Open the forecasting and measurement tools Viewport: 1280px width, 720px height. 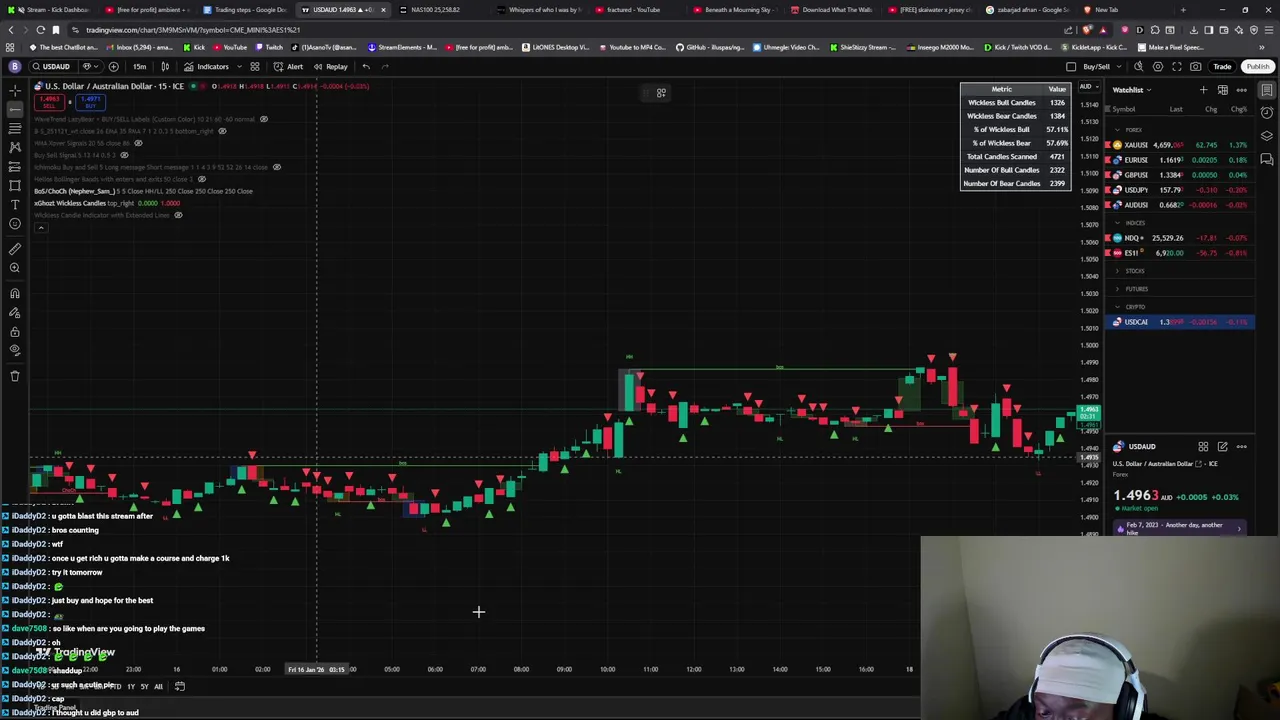point(15,166)
